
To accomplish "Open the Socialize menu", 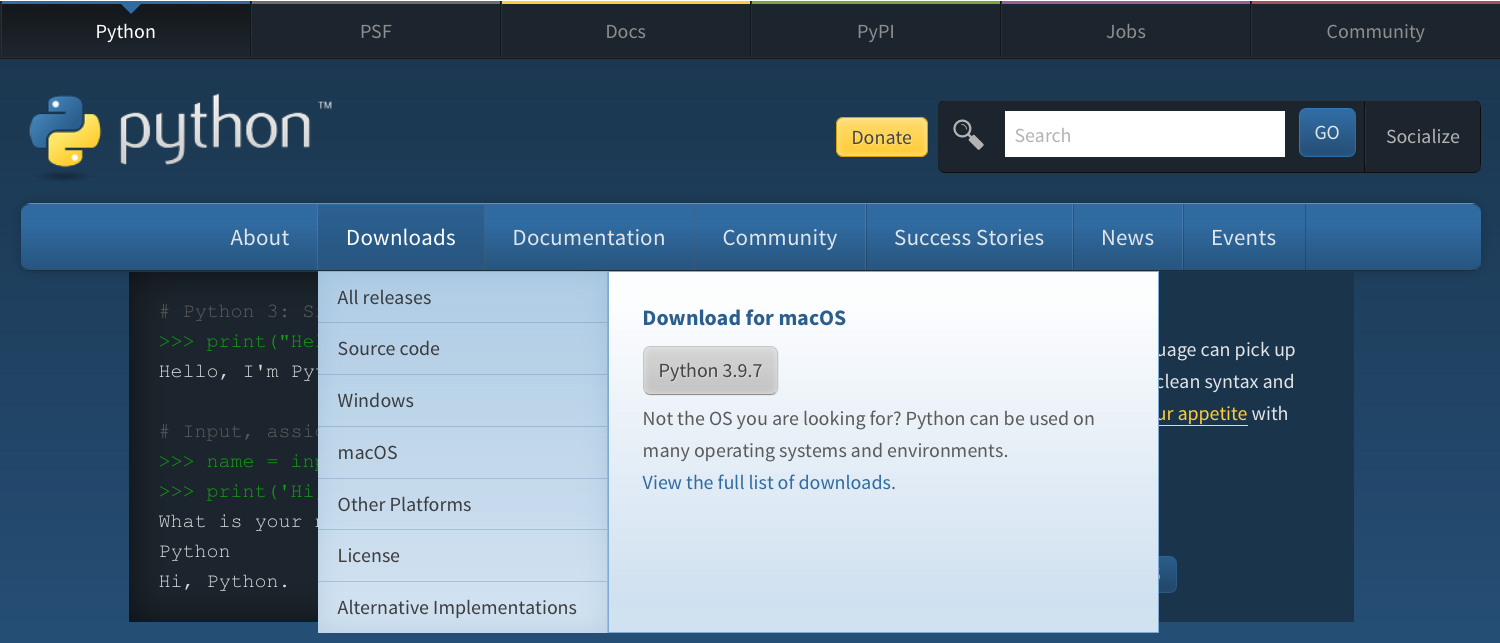I will click(x=1422, y=136).
